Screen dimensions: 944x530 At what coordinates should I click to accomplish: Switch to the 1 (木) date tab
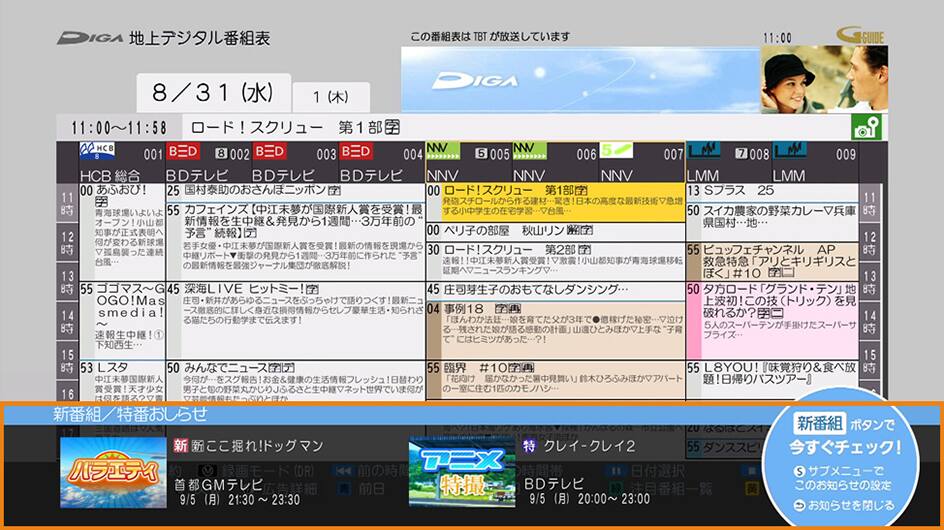click(x=331, y=97)
